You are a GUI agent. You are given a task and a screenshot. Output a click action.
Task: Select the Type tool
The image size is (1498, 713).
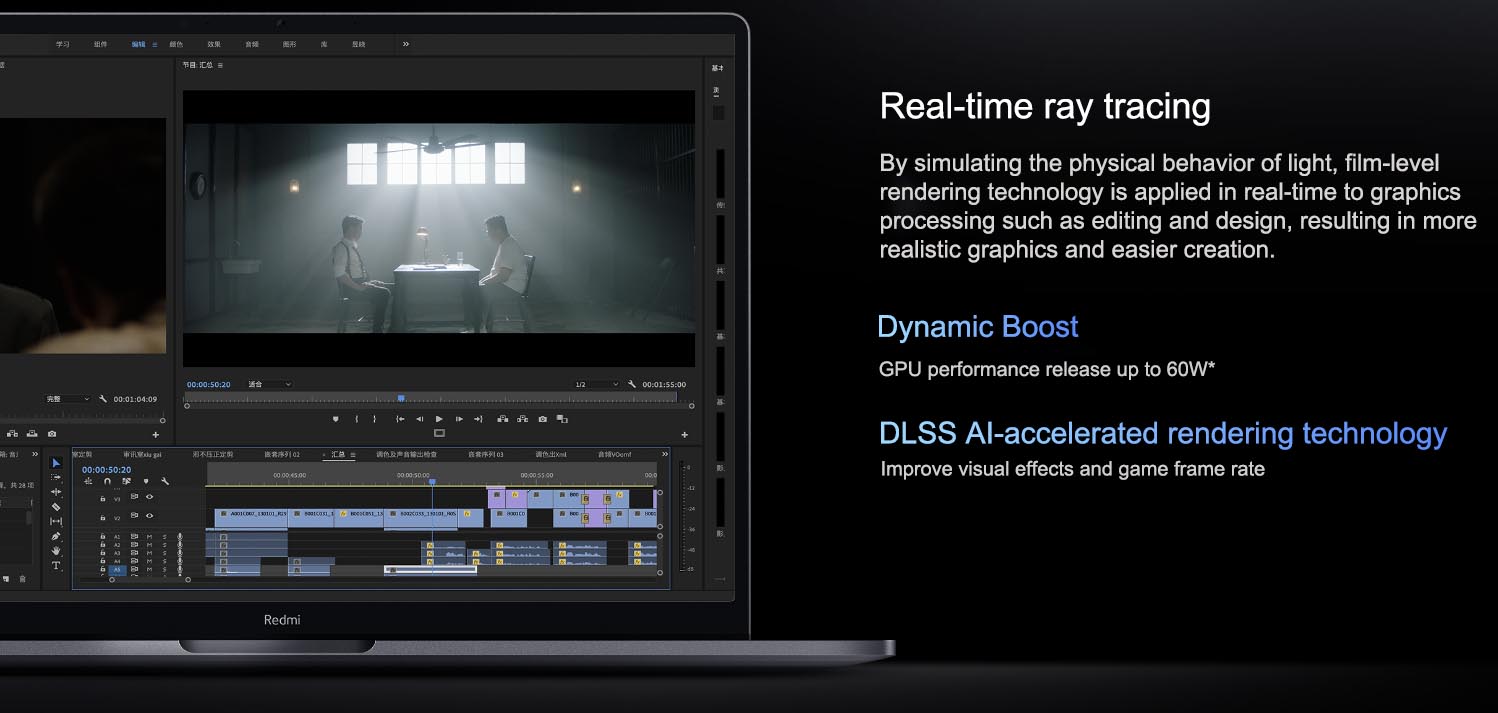(x=56, y=566)
